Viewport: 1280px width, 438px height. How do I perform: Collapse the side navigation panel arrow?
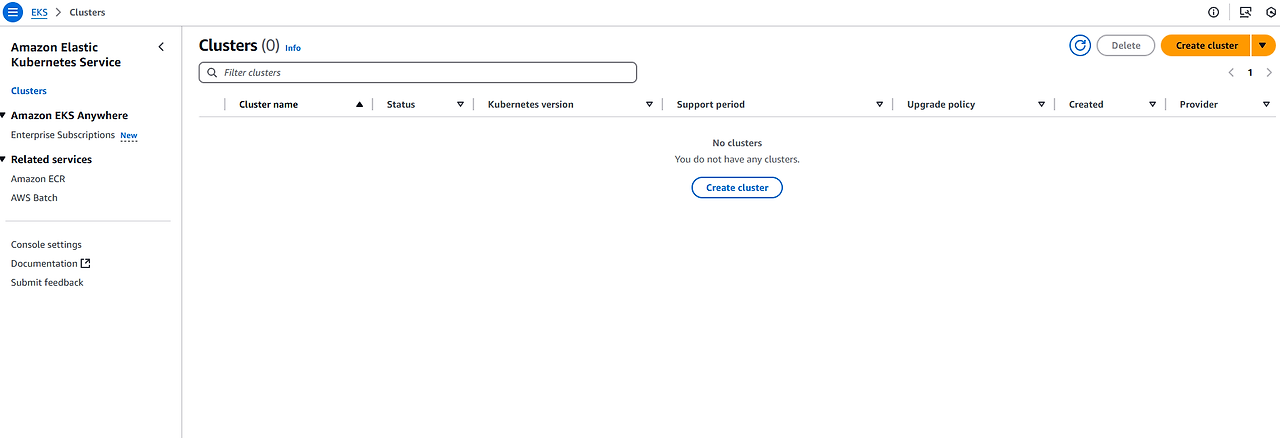[x=161, y=47]
